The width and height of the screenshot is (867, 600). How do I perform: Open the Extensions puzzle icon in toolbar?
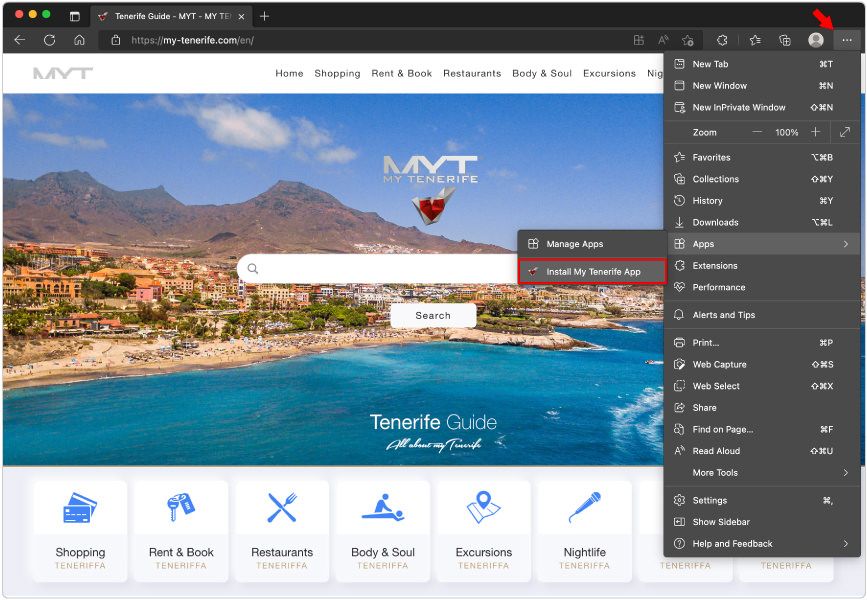pos(722,40)
